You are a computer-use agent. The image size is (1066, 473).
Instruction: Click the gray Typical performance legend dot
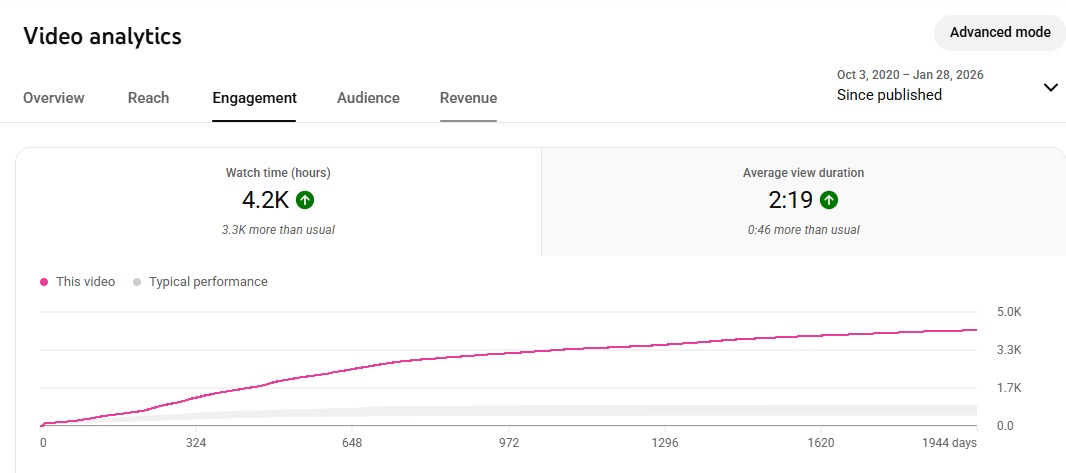(137, 282)
